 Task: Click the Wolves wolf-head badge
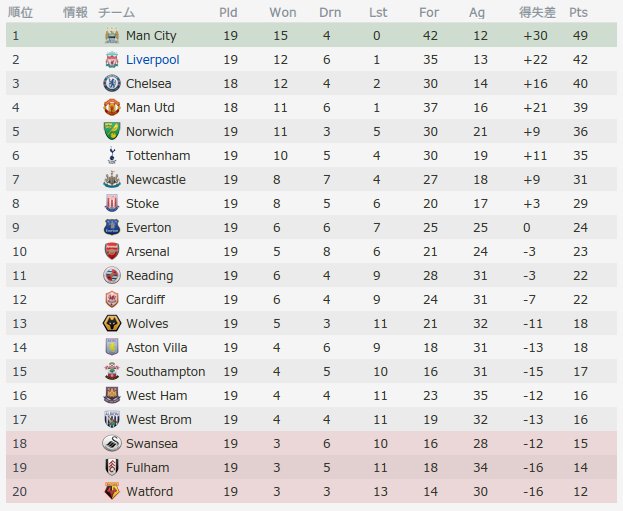click(x=112, y=323)
